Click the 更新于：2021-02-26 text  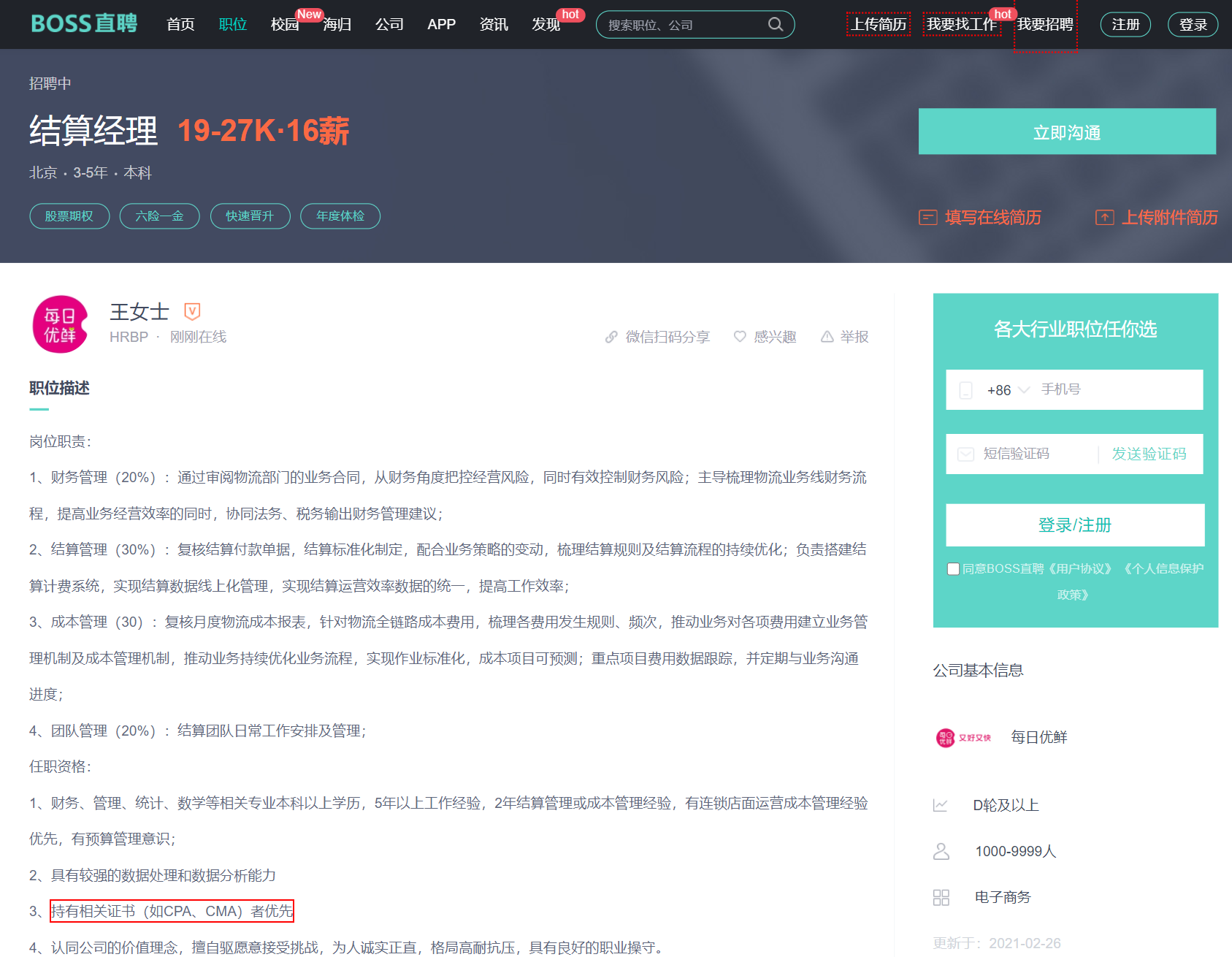click(997, 943)
